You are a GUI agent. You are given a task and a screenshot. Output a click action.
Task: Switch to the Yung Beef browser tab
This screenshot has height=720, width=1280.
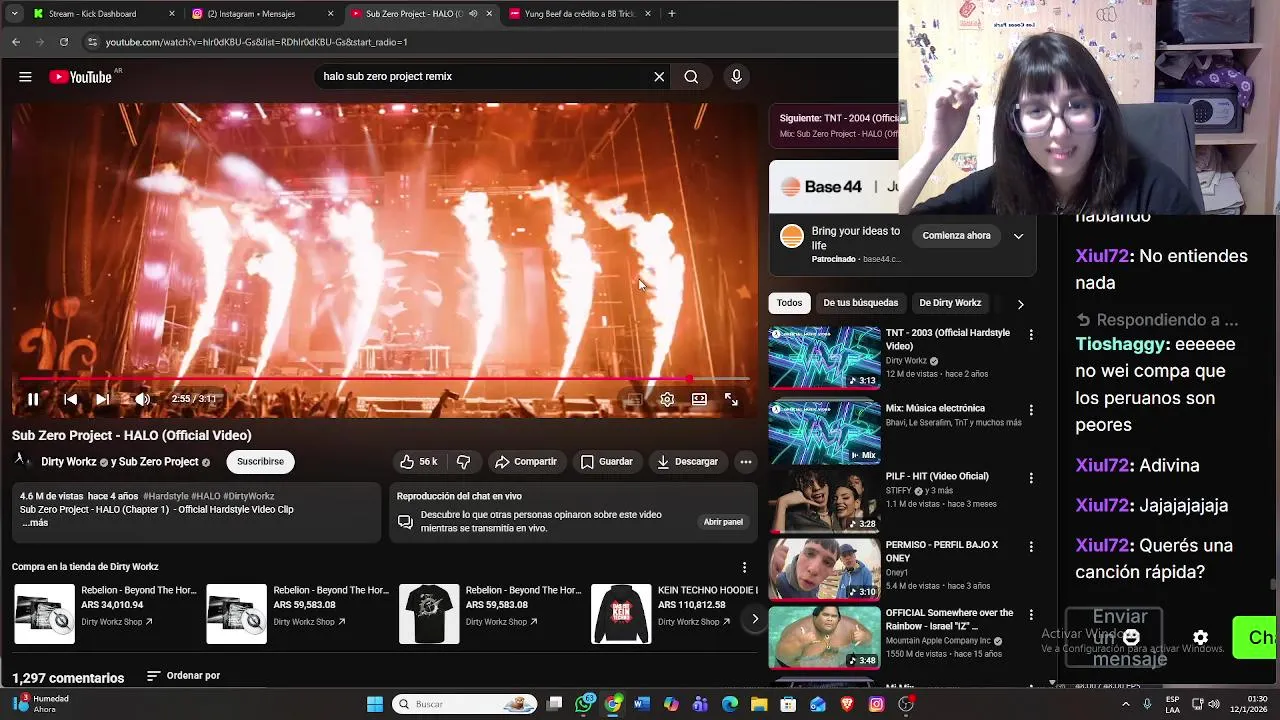tap(580, 14)
